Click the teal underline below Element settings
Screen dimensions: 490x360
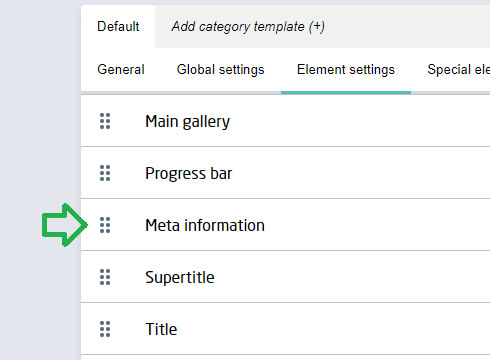(346, 92)
